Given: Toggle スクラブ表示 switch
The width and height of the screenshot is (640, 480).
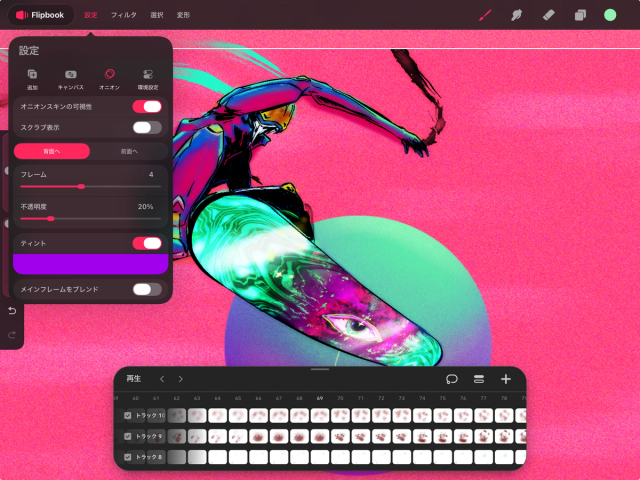Looking at the screenshot, I should pos(147,127).
